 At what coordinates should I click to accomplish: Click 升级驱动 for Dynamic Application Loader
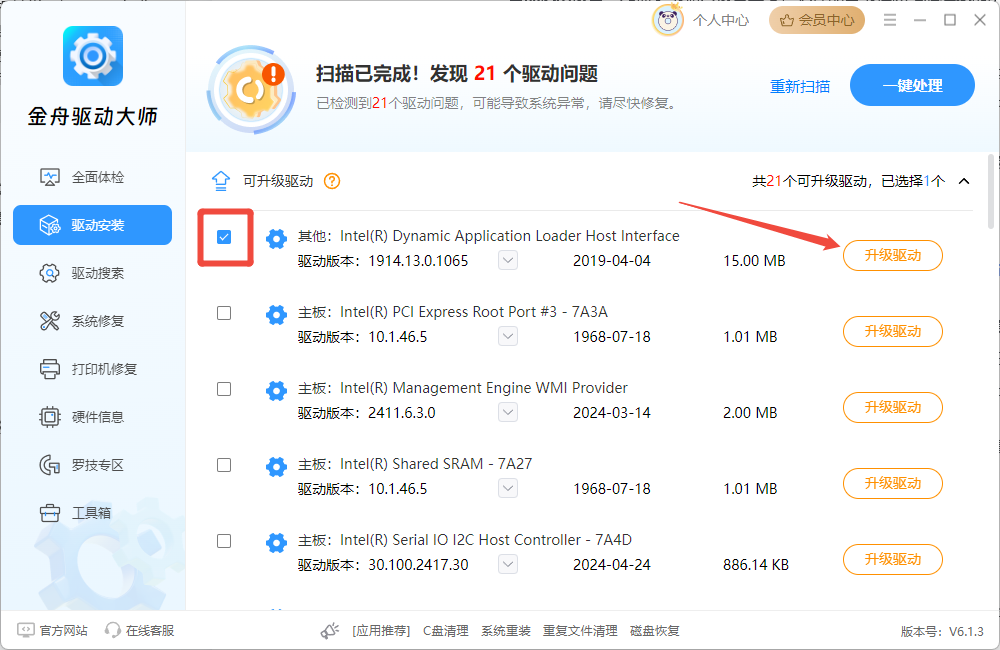(x=893, y=255)
